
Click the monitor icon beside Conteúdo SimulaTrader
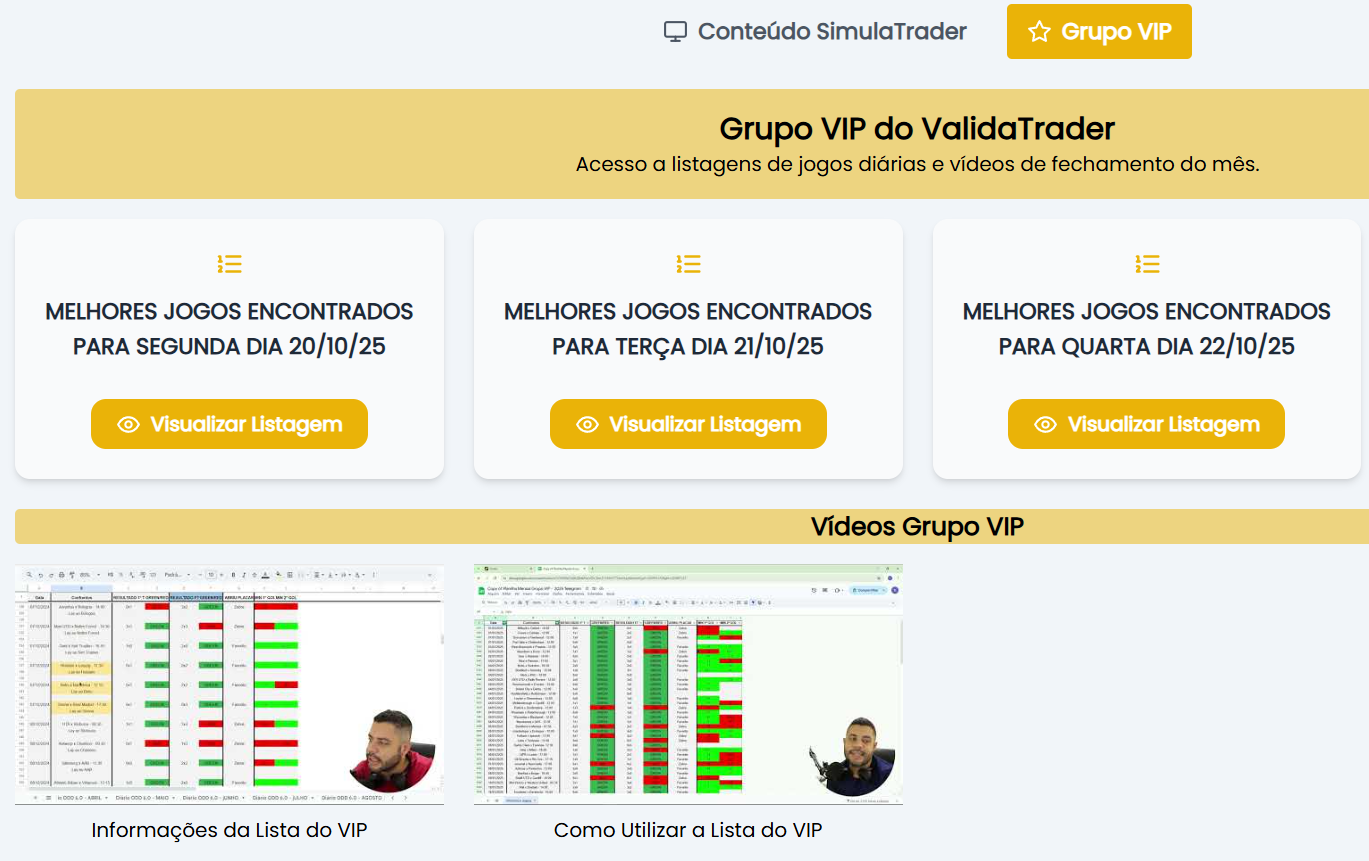(677, 32)
